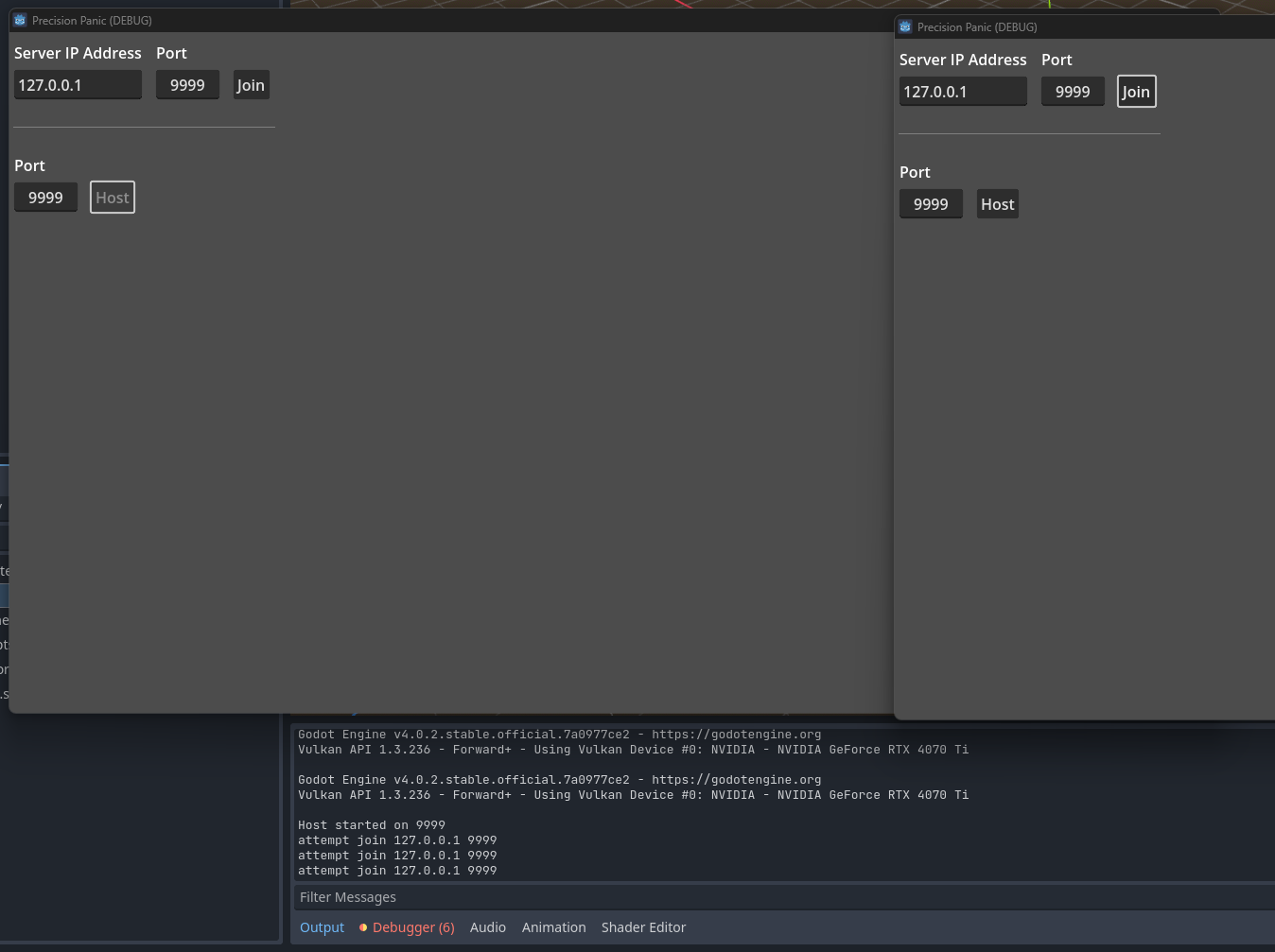Viewport: 1275px width, 952px height.
Task: Click the Server IP Address field in the left window
Action: (78, 84)
